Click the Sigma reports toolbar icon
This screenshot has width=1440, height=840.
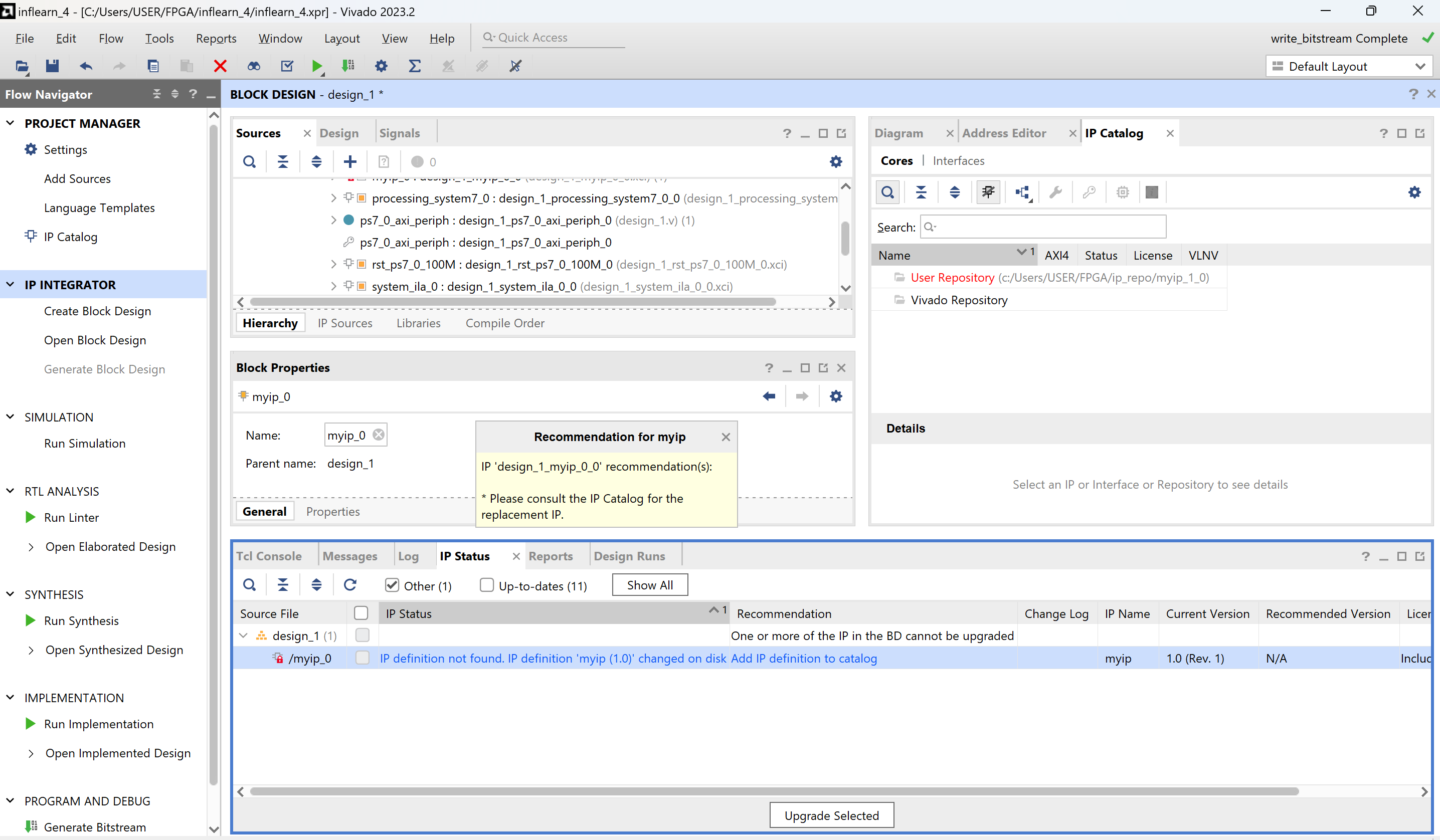pyautogui.click(x=415, y=66)
